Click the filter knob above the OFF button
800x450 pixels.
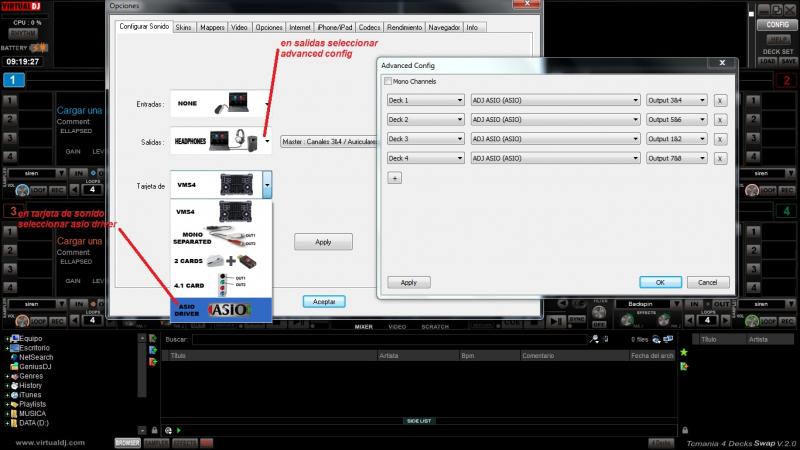(x=599, y=312)
